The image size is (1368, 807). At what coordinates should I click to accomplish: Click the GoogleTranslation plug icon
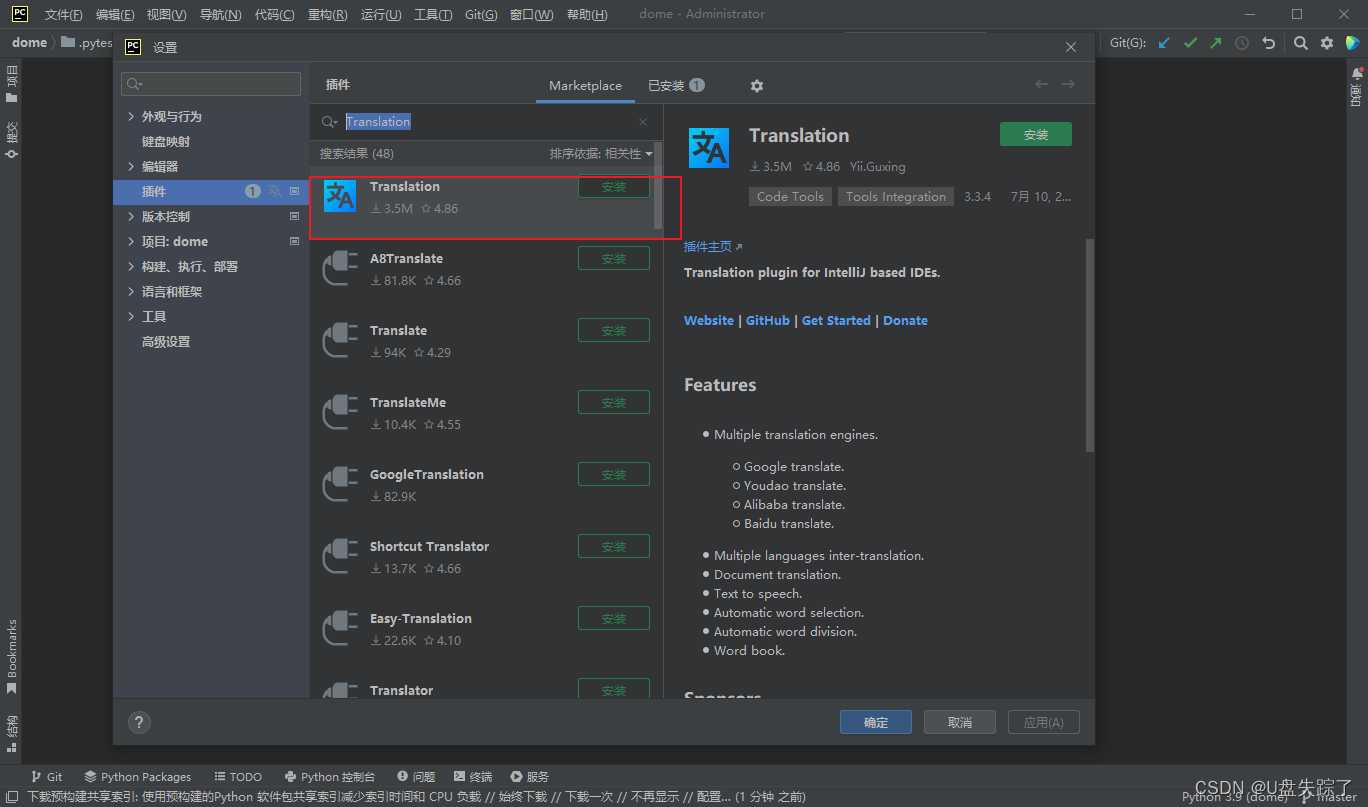[x=340, y=484]
